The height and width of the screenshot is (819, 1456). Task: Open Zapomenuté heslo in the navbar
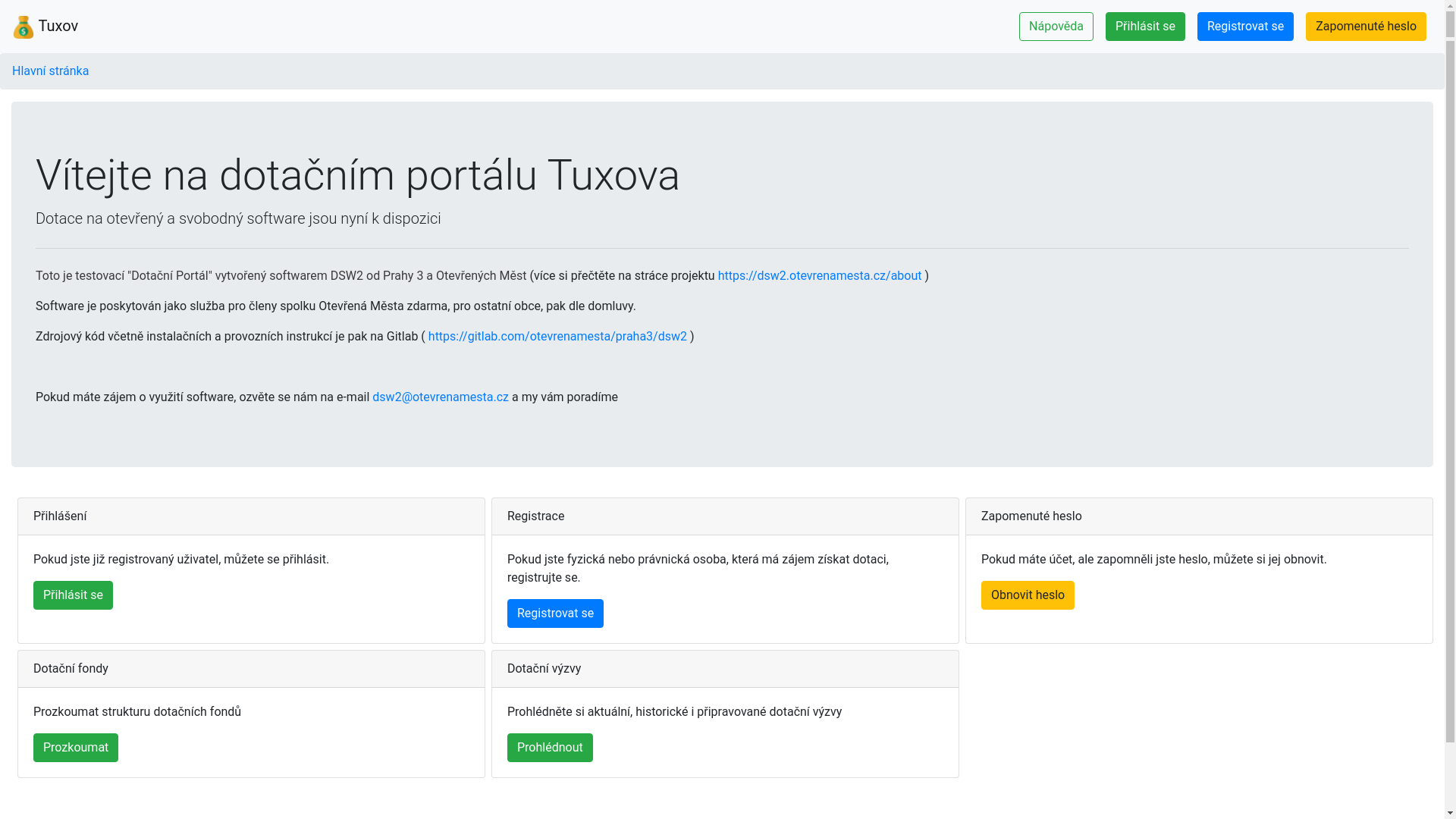tap(1365, 27)
